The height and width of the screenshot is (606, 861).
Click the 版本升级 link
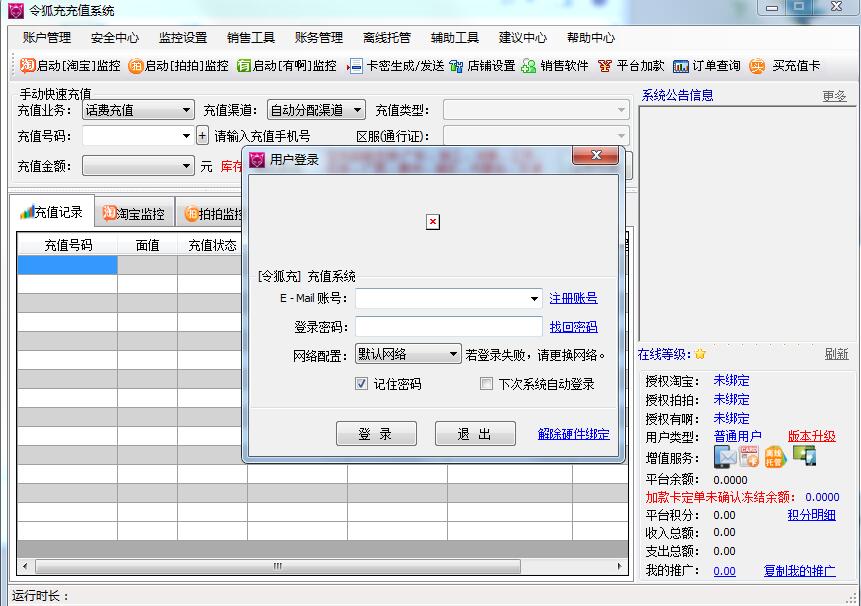812,436
